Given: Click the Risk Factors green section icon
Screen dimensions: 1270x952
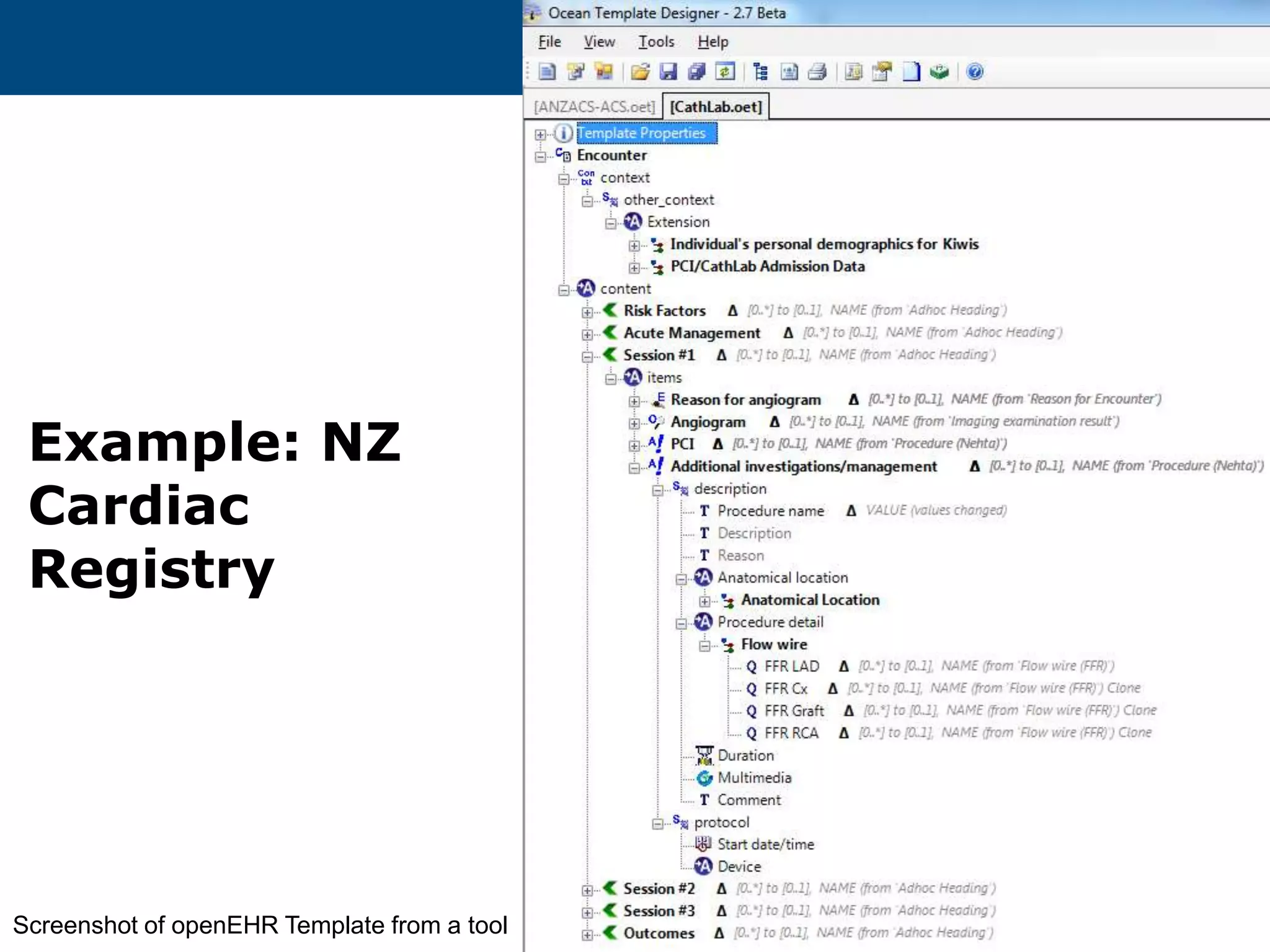Looking at the screenshot, I should click(610, 310).
